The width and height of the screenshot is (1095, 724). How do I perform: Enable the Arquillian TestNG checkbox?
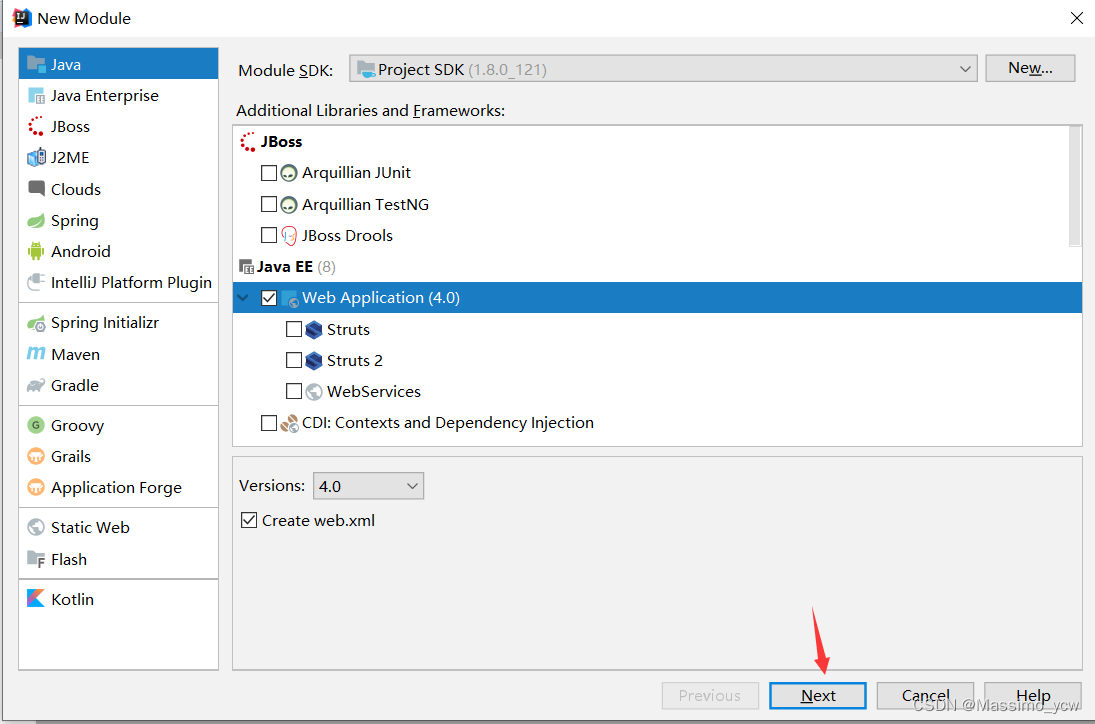[269, 204]
